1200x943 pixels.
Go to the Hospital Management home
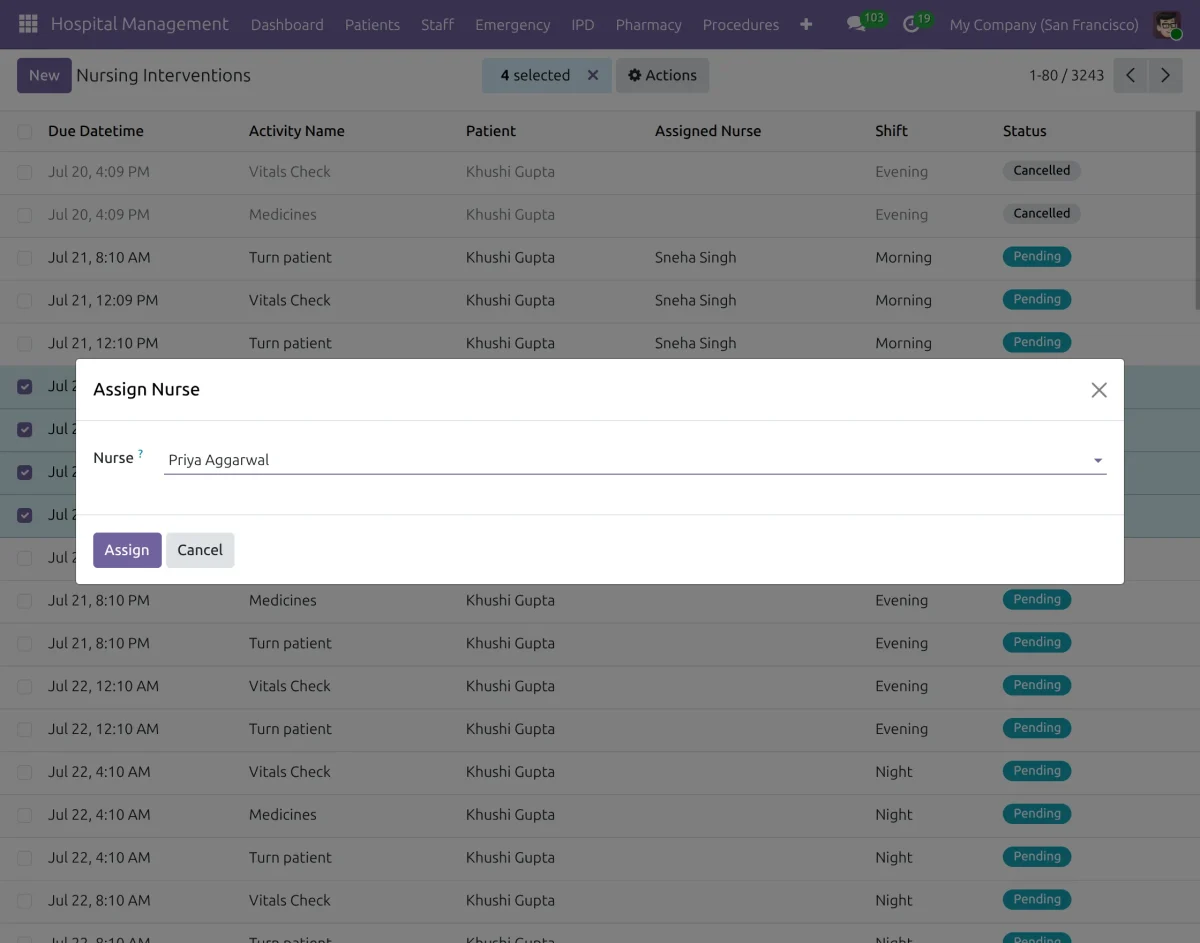(x=140, y=24)
